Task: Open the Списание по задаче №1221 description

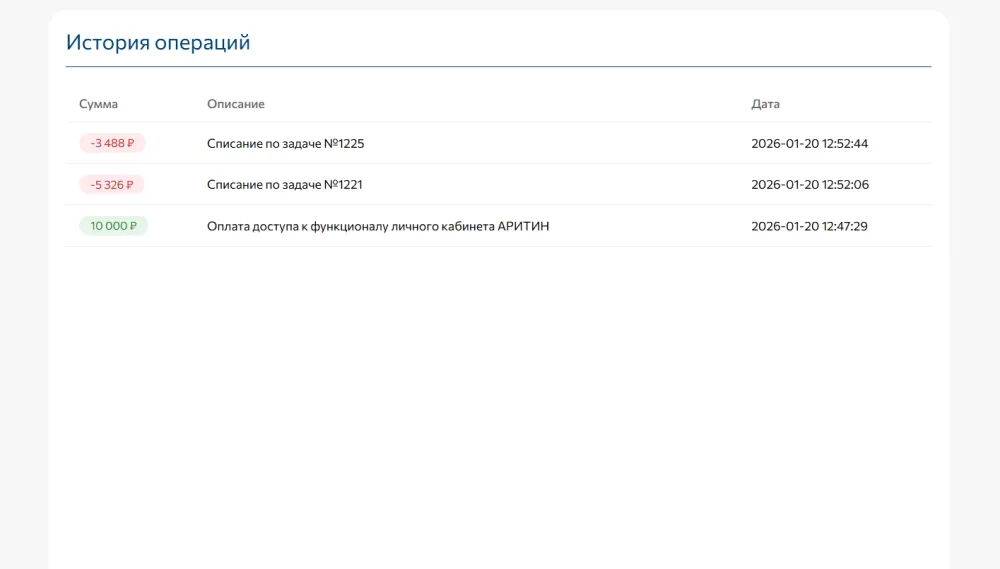Action: (x=285, y=185)
